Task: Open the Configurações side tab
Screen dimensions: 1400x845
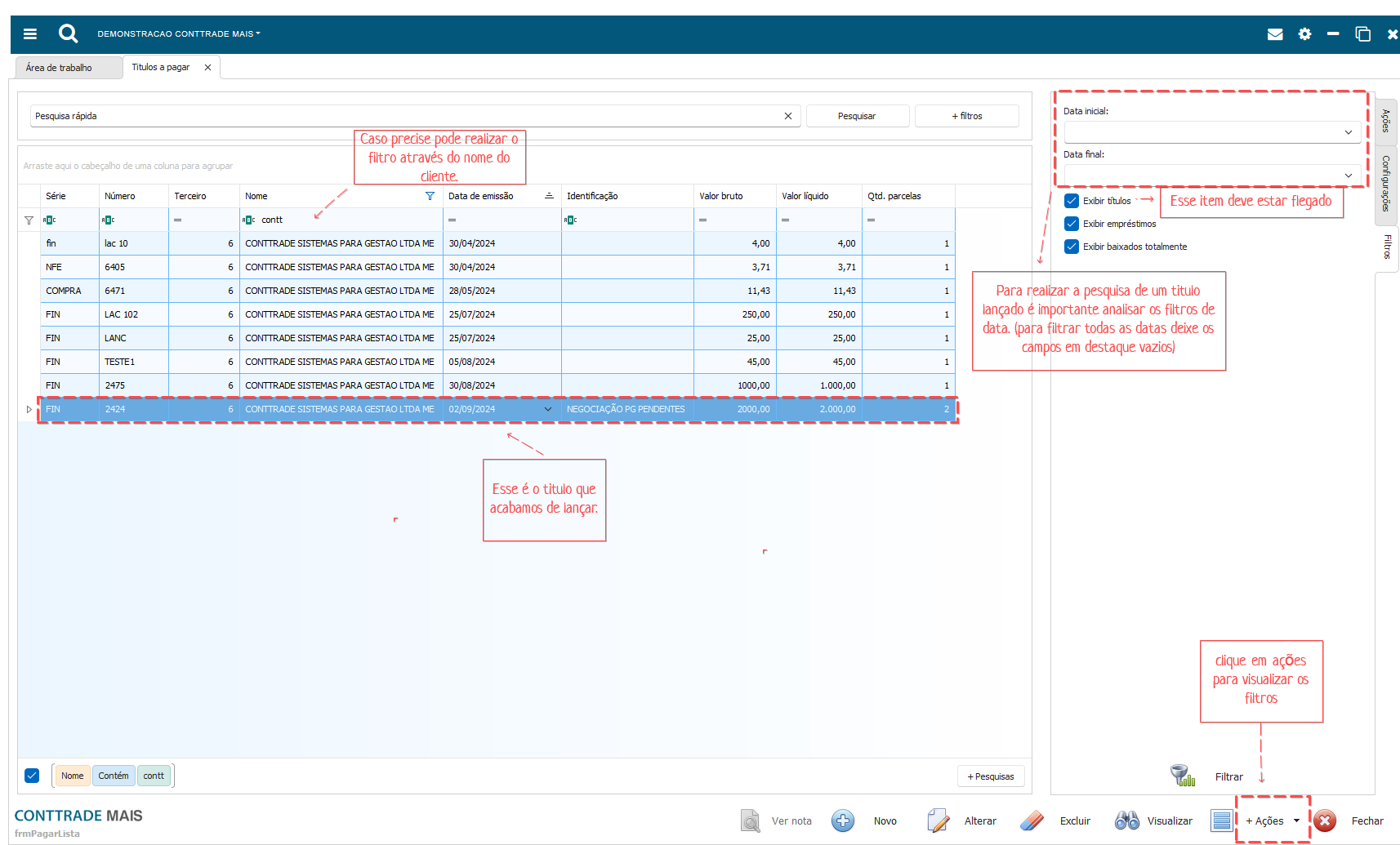Action: point(1385,184)
